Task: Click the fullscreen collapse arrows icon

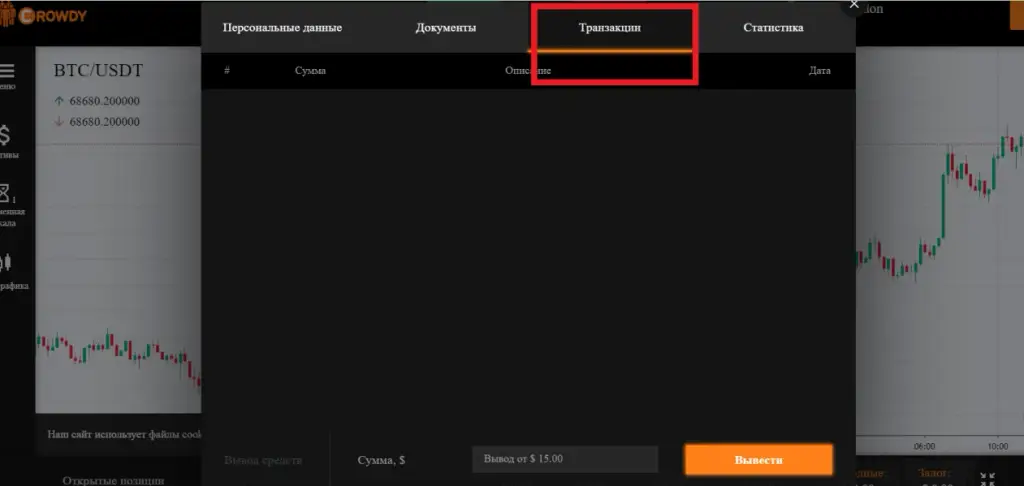Action: [x=987, y=479]
